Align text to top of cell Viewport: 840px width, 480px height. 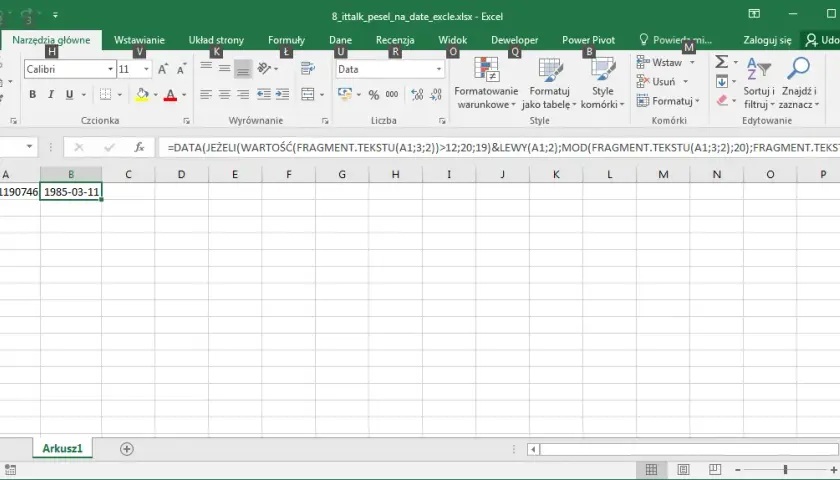pos(206,68)
